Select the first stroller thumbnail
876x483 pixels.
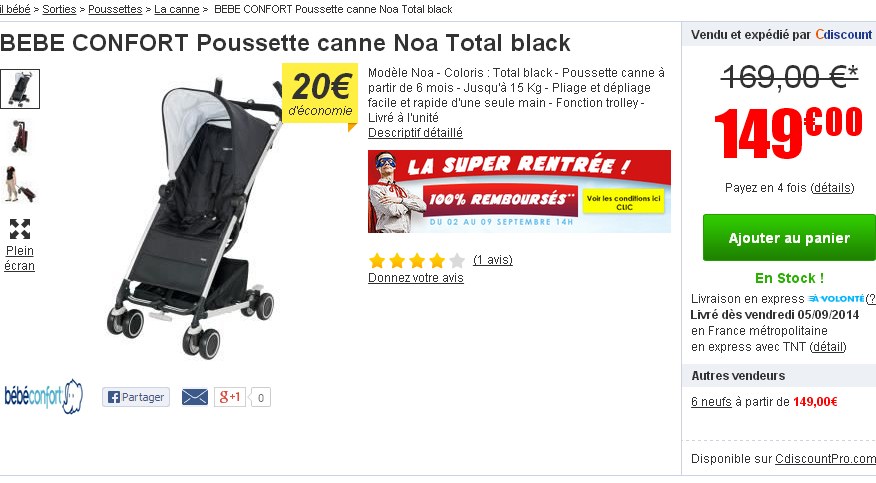click(x=20, y=89)
